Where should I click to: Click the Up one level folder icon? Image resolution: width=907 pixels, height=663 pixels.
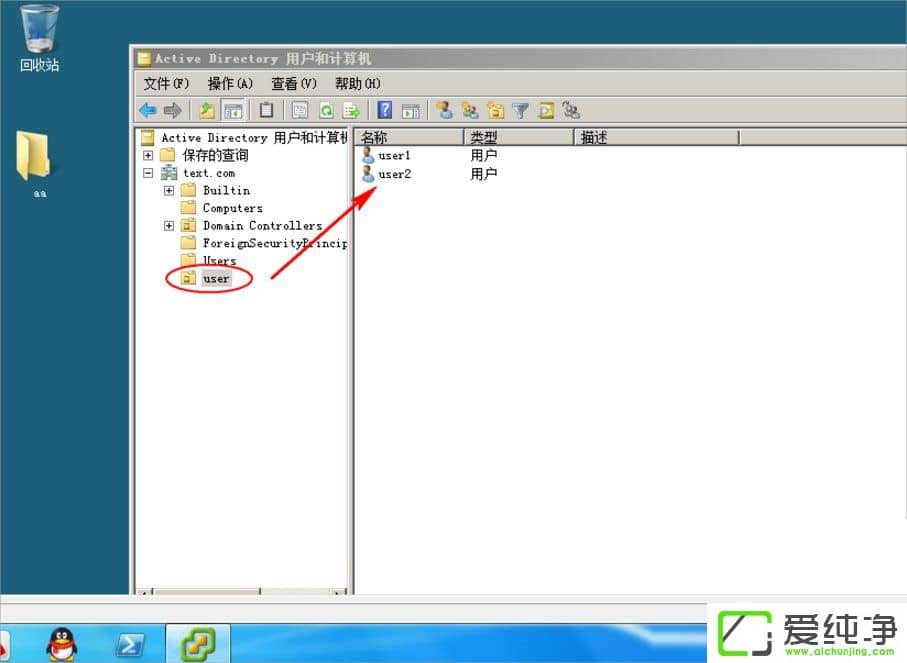click(207, 111)
